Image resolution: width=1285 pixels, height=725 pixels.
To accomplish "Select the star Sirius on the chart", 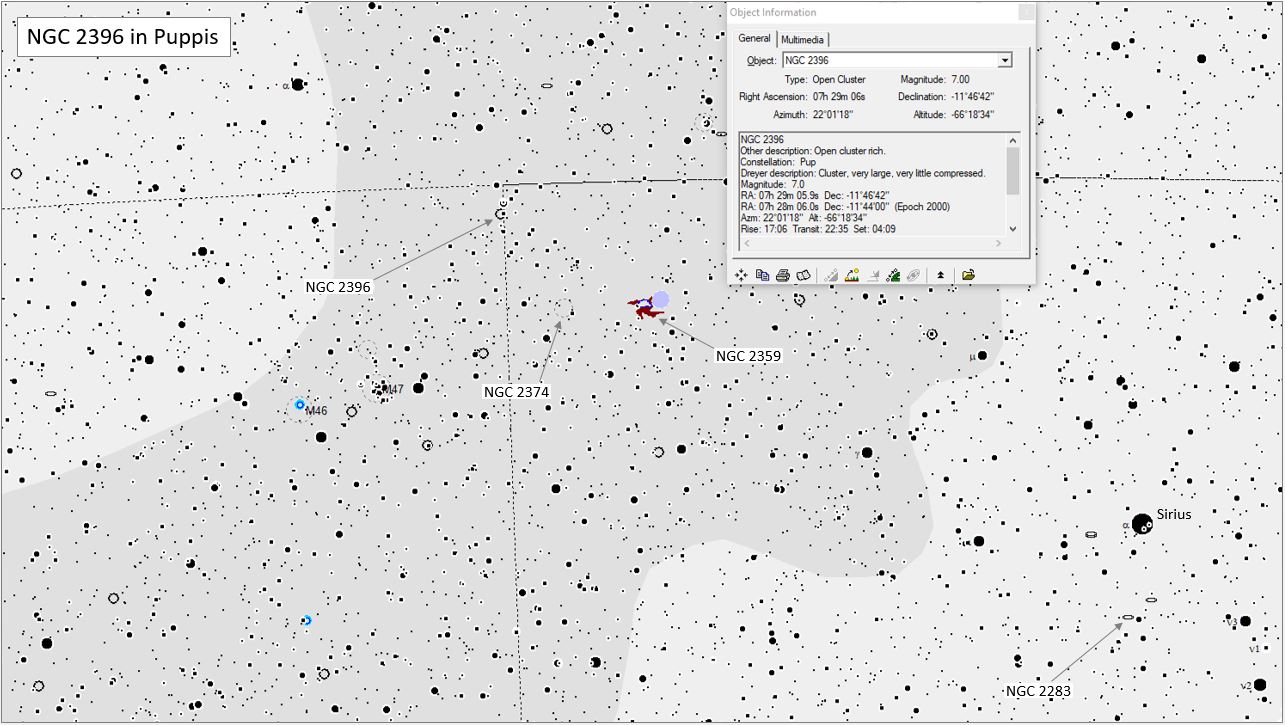I will click(1141, 522).
